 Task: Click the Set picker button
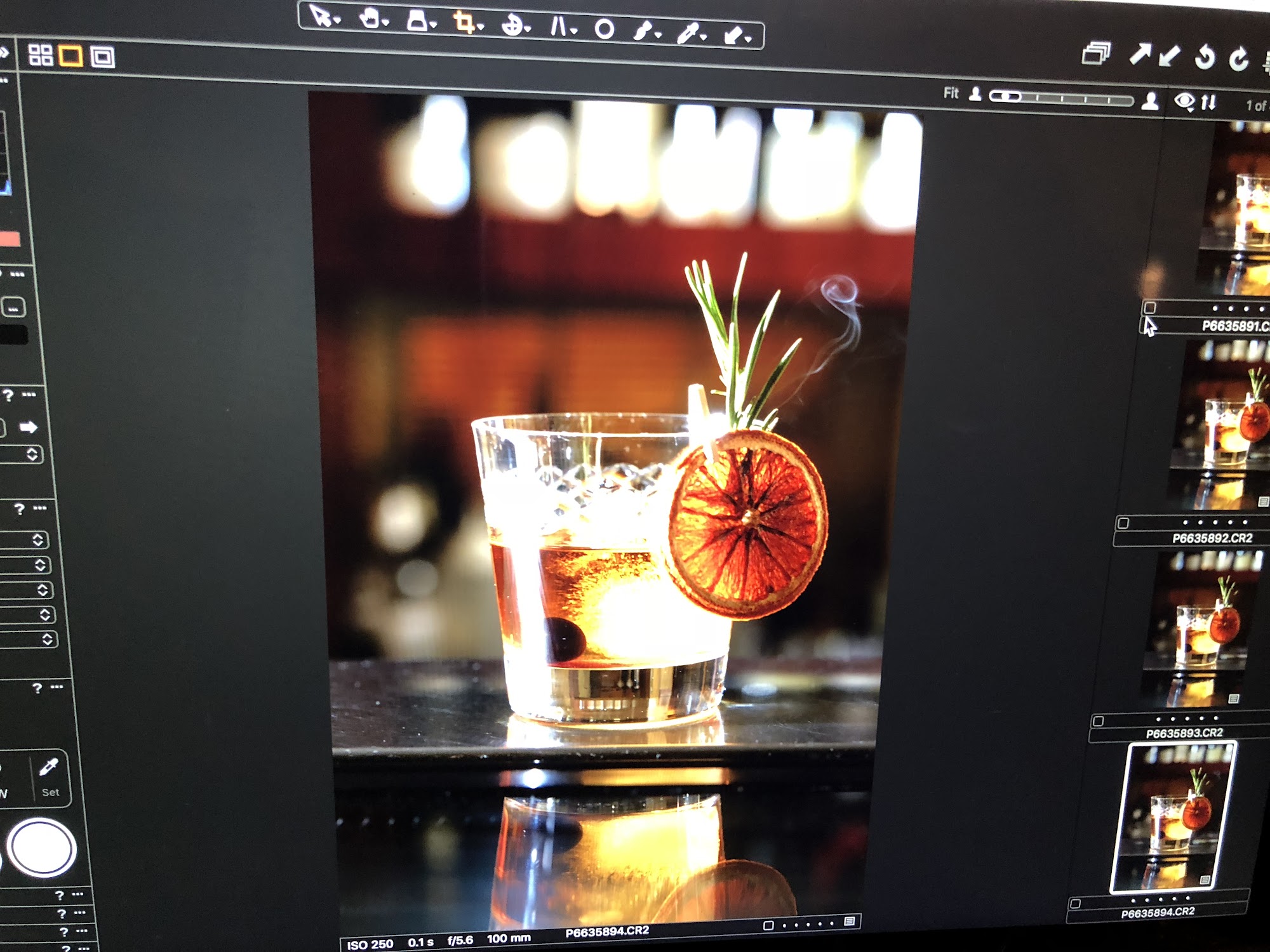coord(50,777)
